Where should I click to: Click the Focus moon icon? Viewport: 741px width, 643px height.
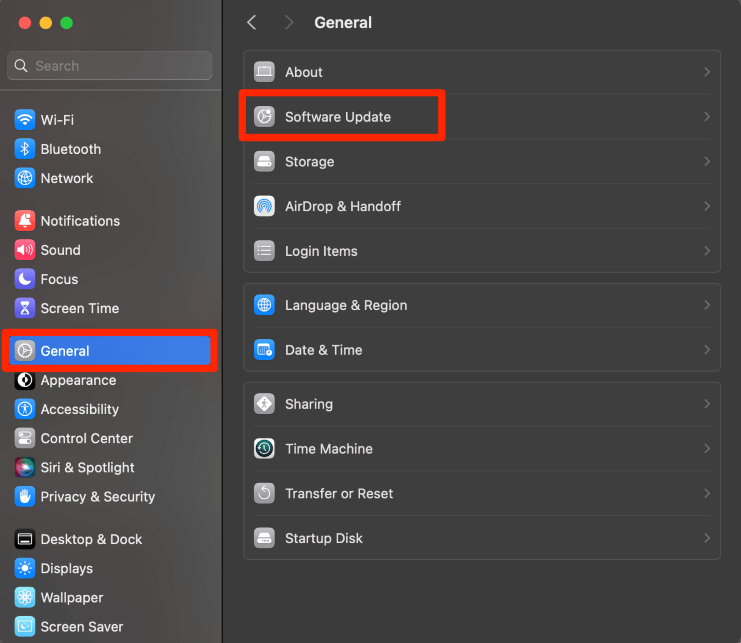click(x=25, y=279)
